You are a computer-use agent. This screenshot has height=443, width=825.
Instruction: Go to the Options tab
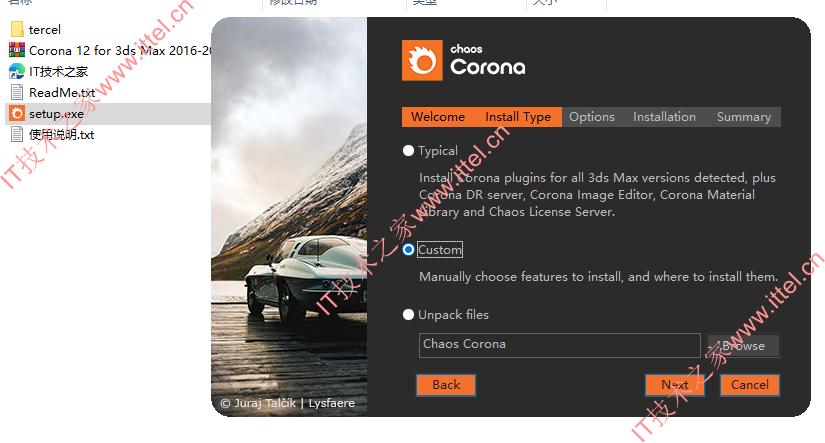(x=591, y=117)
